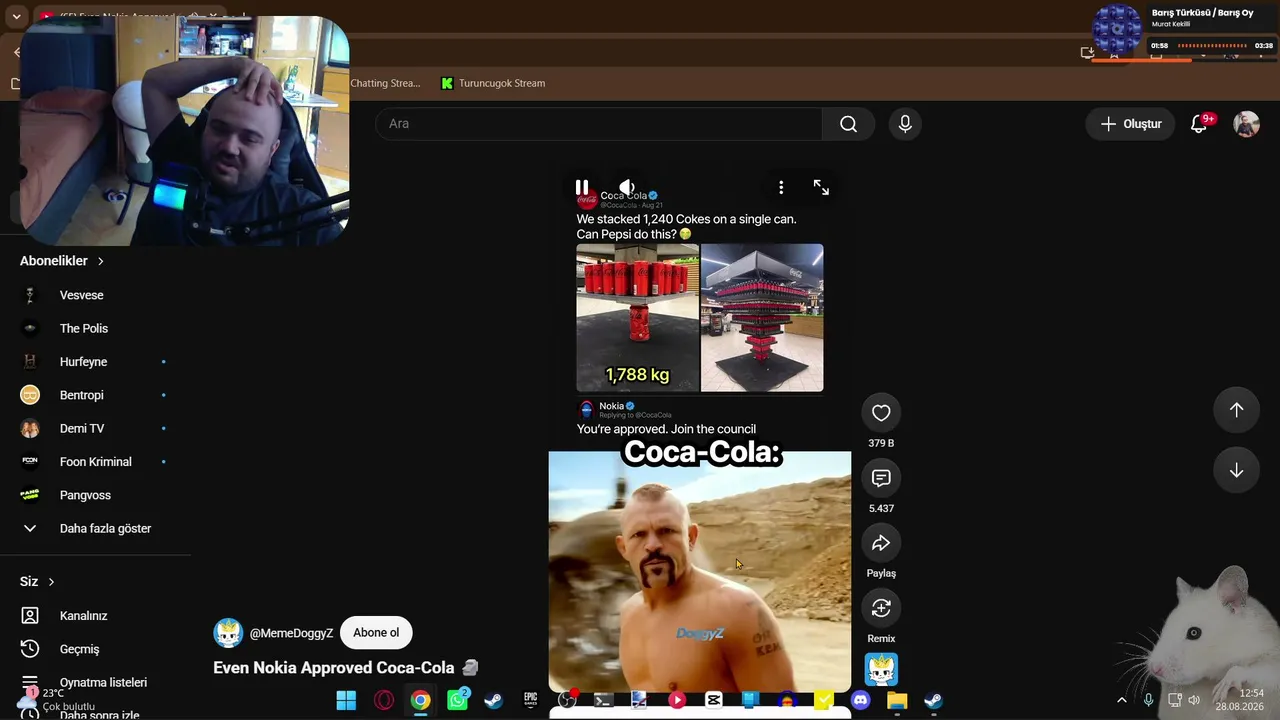The height and width of the screenshot is (720, 1280).
Task: Open the Oluştur create menu
Action: (1131, 124)
